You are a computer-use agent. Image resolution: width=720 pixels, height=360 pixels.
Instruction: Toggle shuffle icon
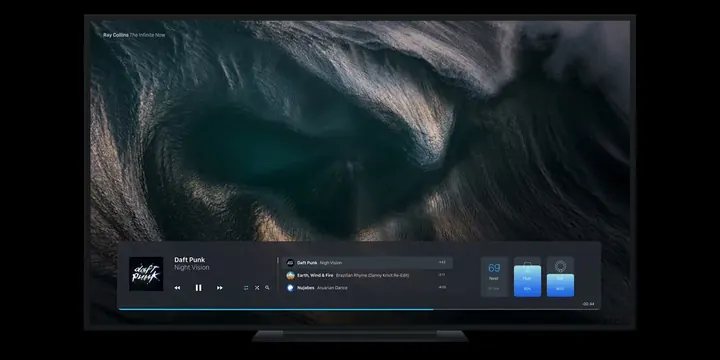pyautogui.click(x=257, y=288)
